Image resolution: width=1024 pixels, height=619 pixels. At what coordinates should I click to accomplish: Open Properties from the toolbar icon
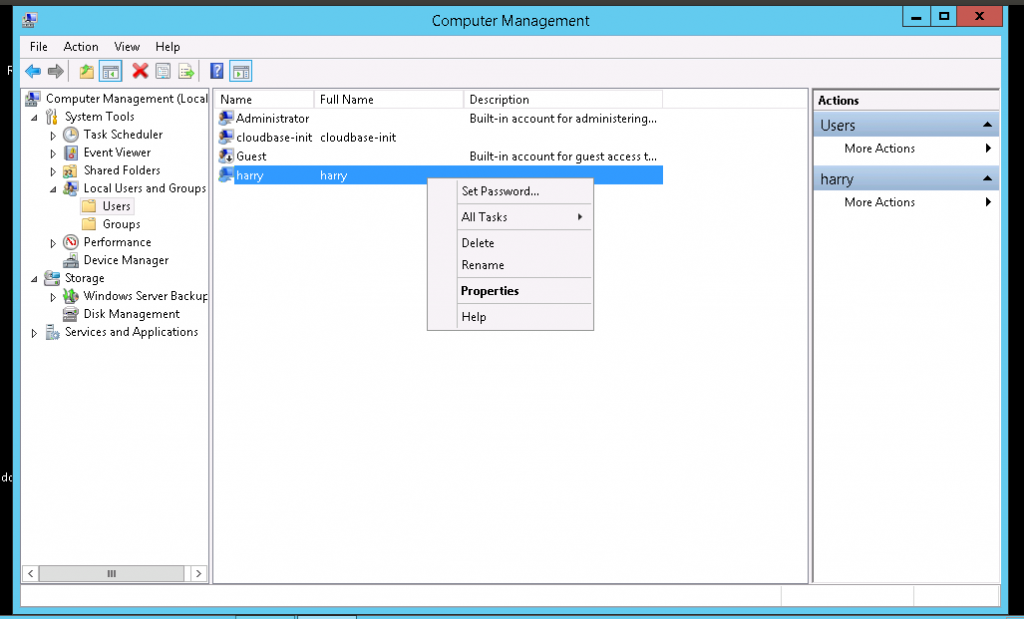[x=163, y=71]
